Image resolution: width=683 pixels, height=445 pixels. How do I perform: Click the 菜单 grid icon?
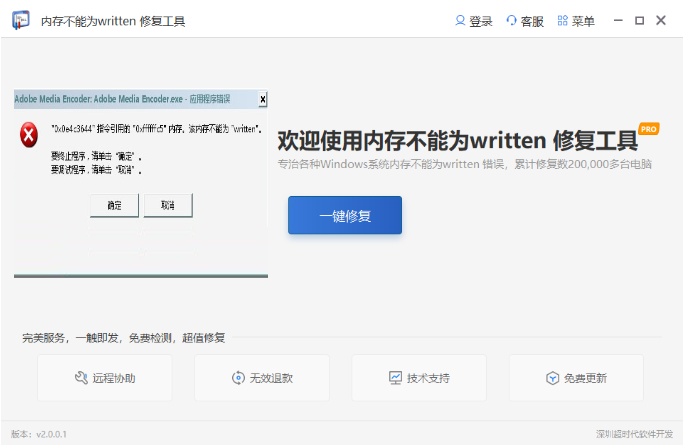[563, 20]
